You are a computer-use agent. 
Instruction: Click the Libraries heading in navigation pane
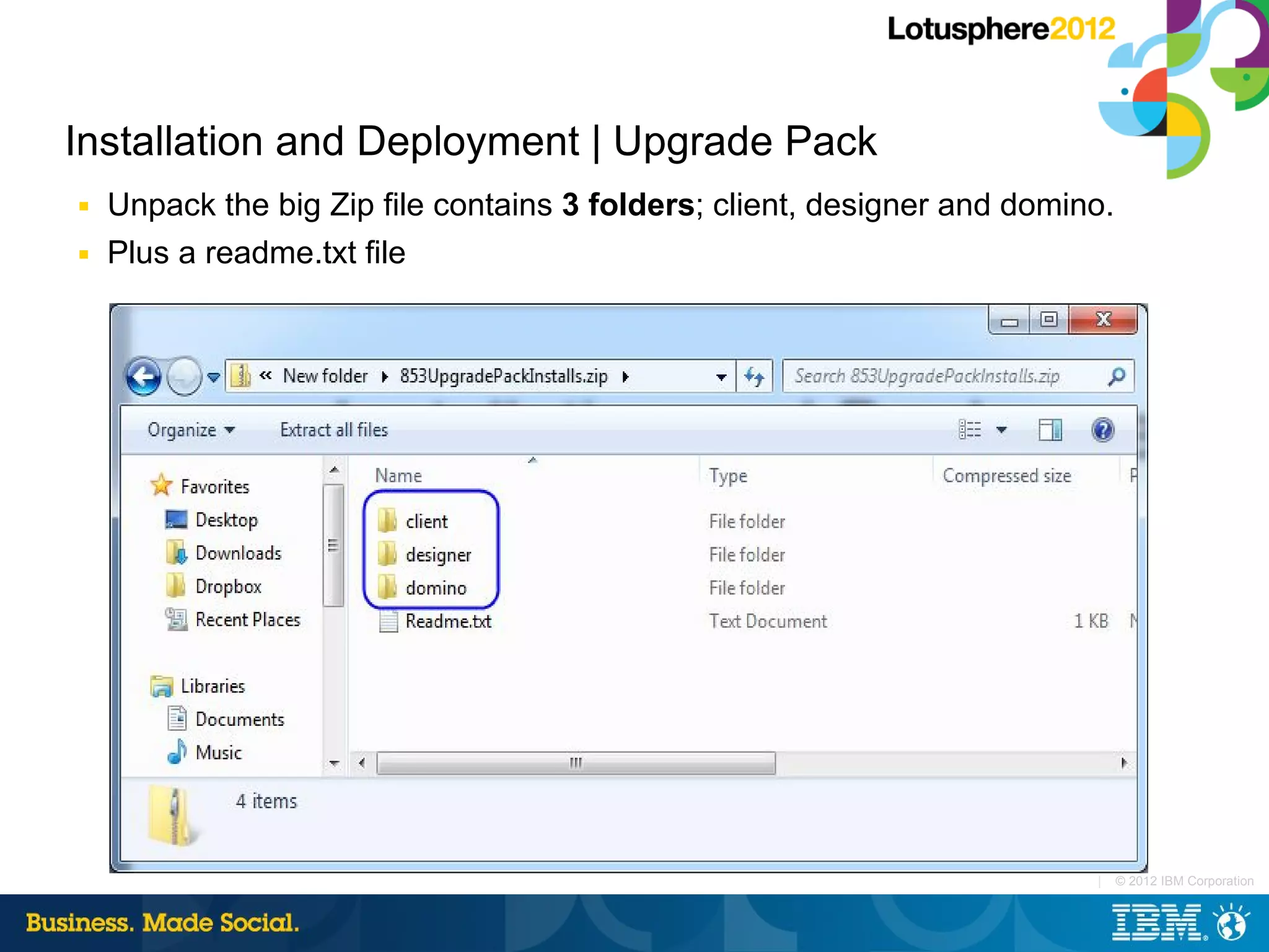pos(198,686)
